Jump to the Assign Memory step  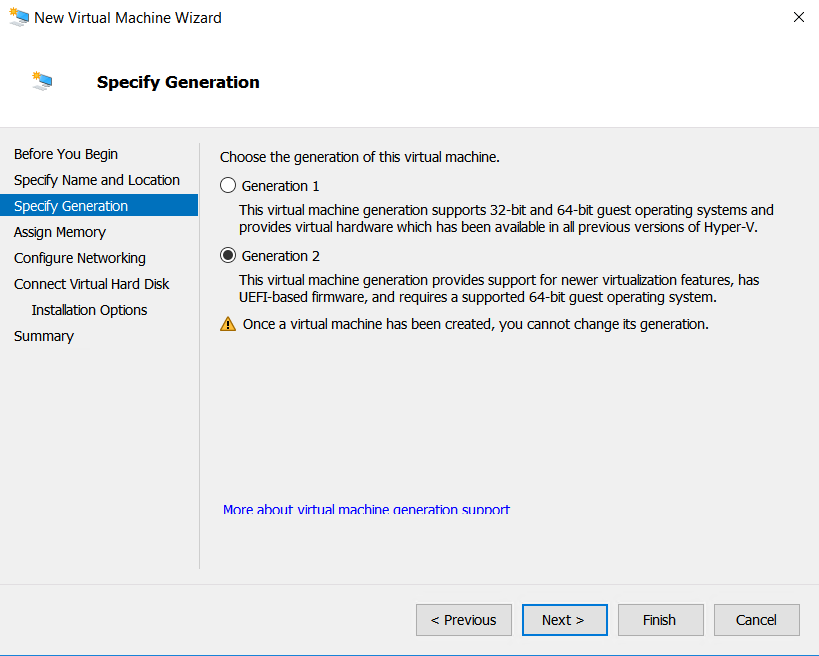tap(60, 232)
